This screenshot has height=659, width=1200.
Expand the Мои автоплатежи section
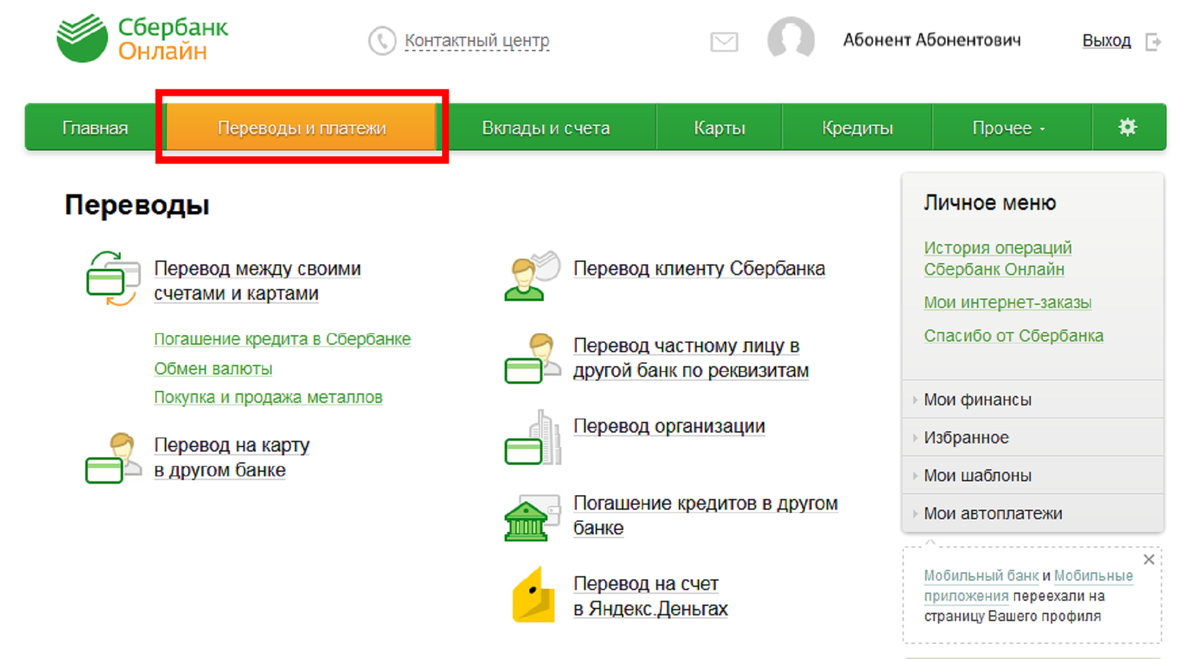click(x=1033, y=513)
